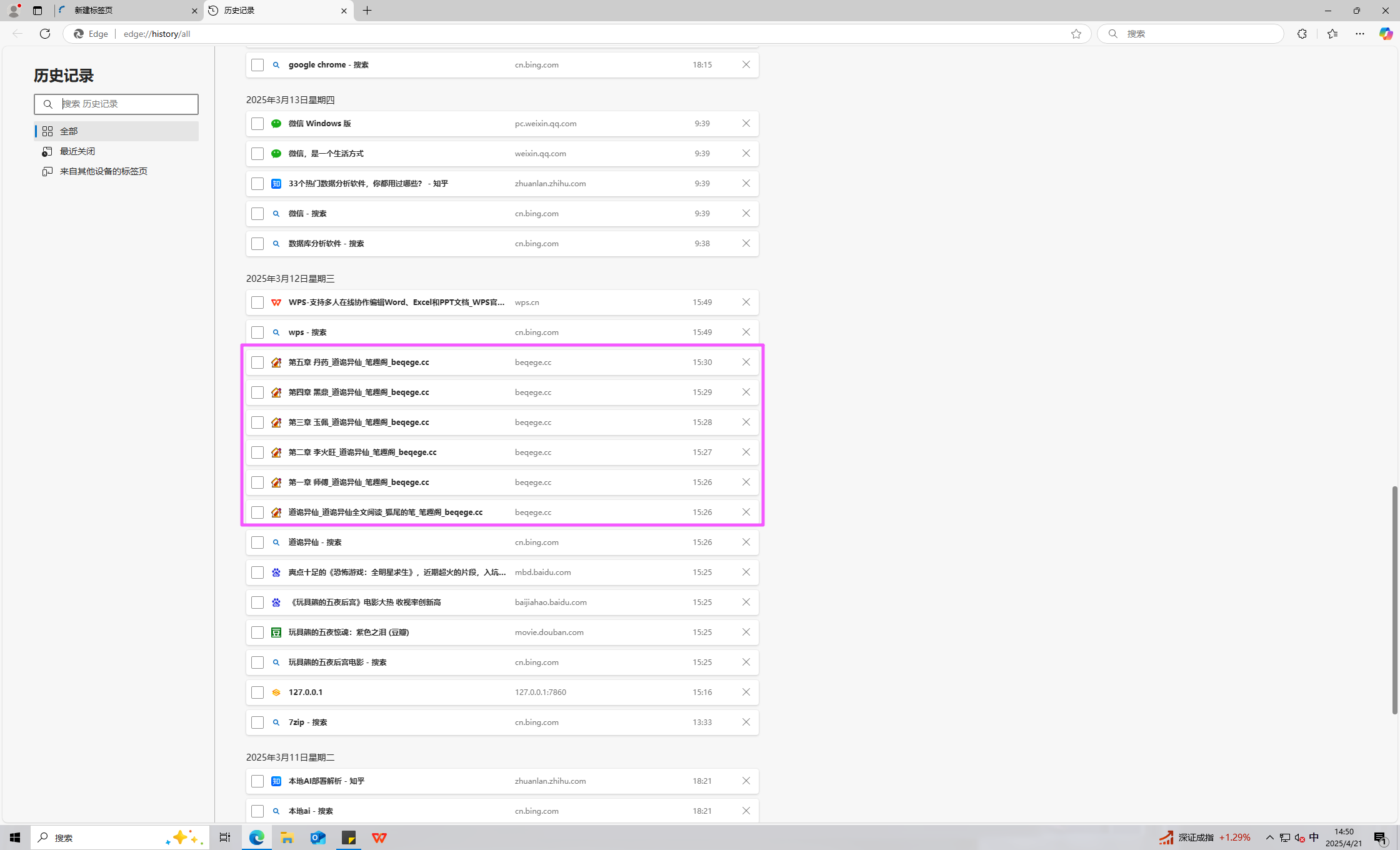Screen dimensions: 1400x850
Task: Click the browser refresh button
Action: click(x=45, y=34)
